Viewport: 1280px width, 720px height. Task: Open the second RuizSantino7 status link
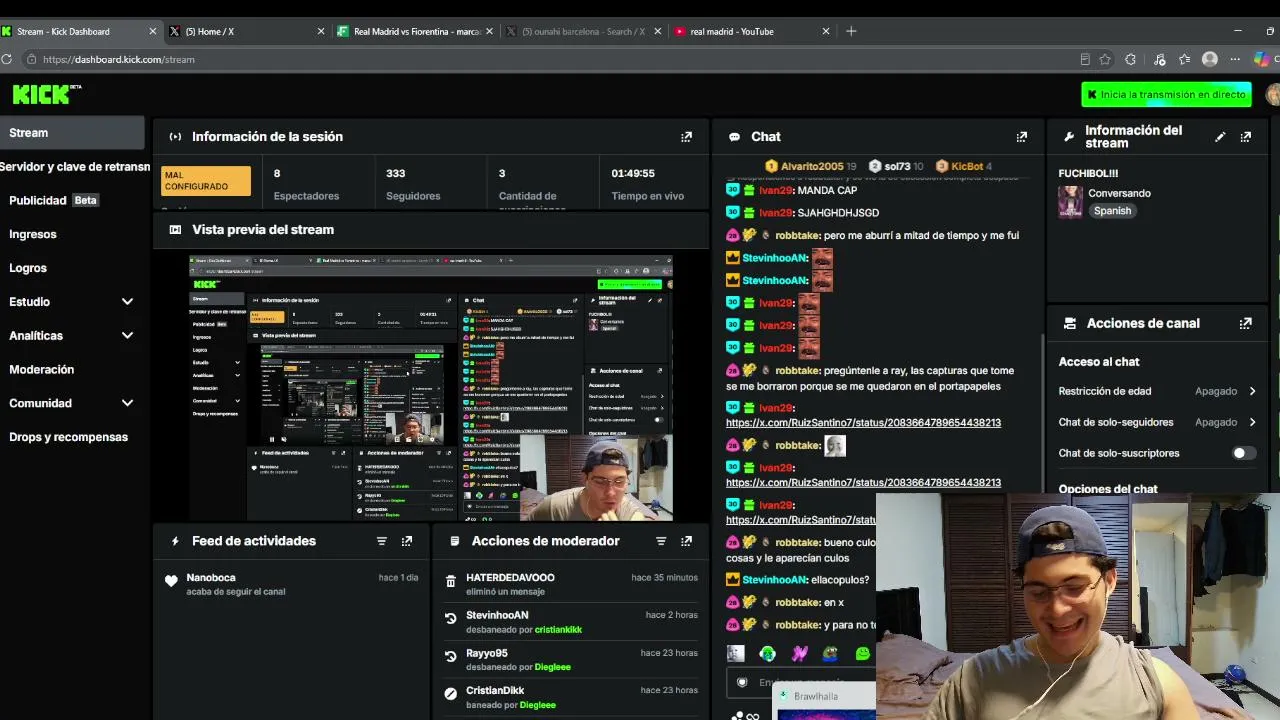(x=863, y=483)
